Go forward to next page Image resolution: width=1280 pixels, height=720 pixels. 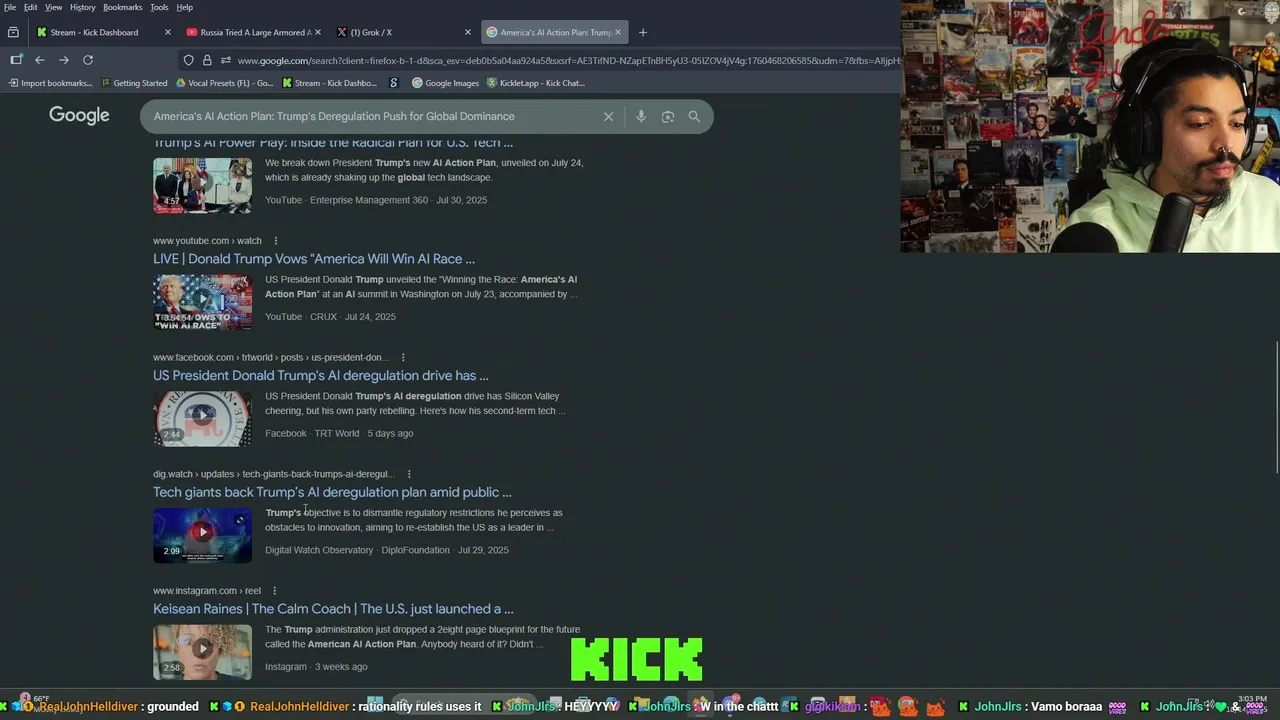(x=64, y=60)
